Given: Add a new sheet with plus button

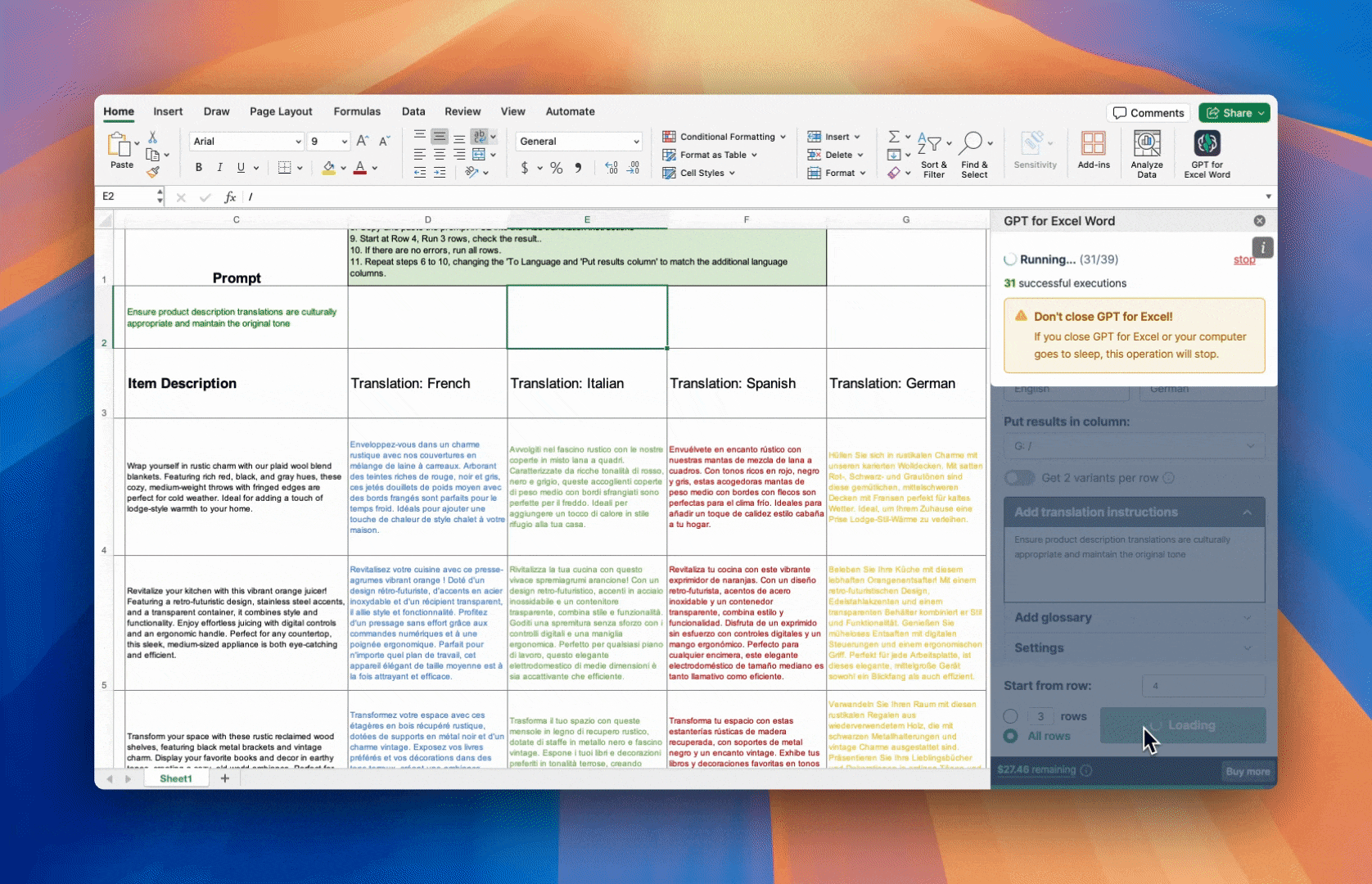Looking at the screenshot, I should [x=225, y=778].
